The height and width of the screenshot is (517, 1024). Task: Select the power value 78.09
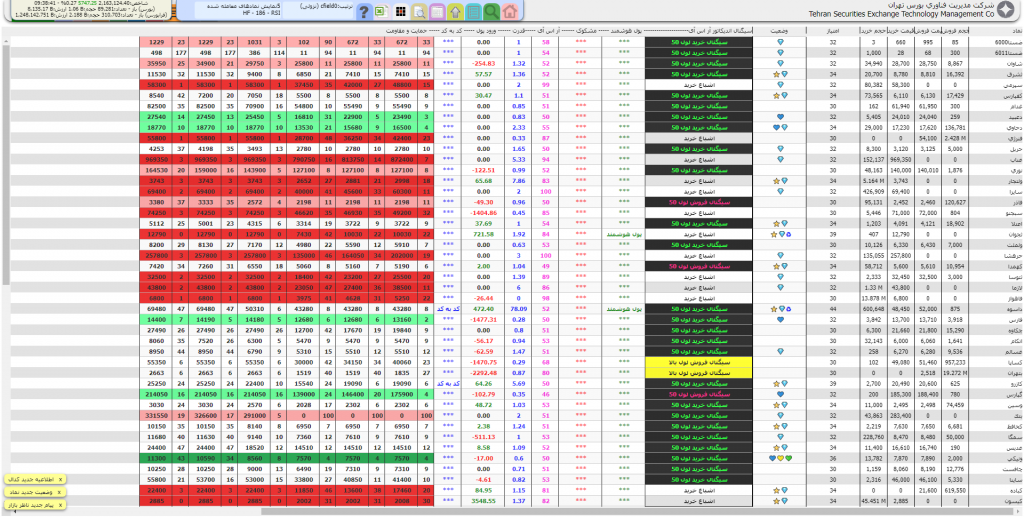519,308
